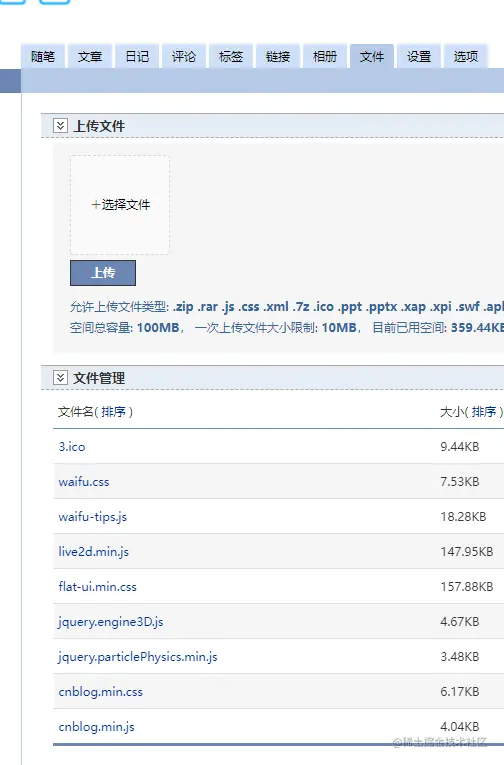Sort files by size via 排序 link

[x=484, y=412]
